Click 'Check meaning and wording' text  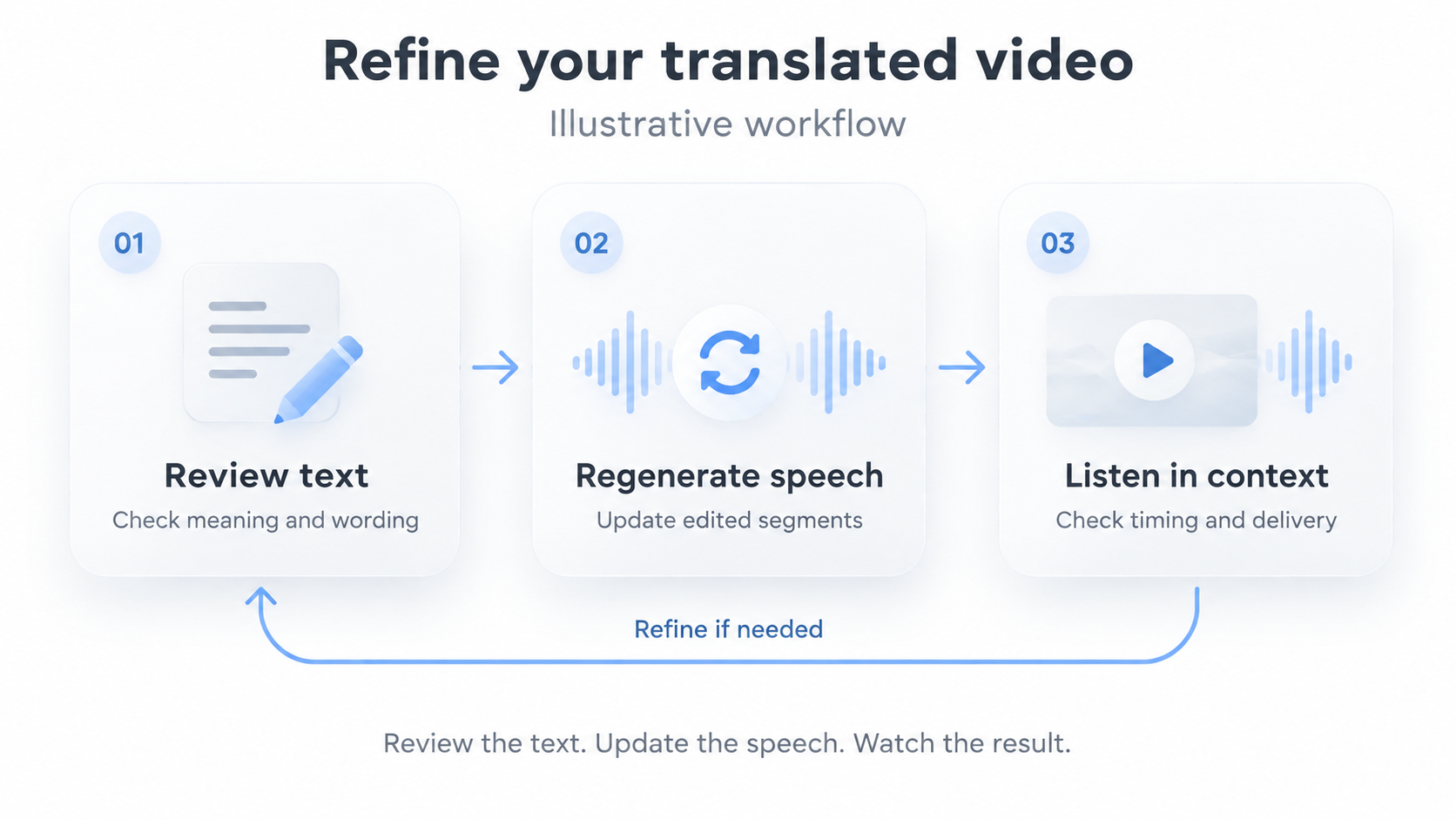coord(266,520)
